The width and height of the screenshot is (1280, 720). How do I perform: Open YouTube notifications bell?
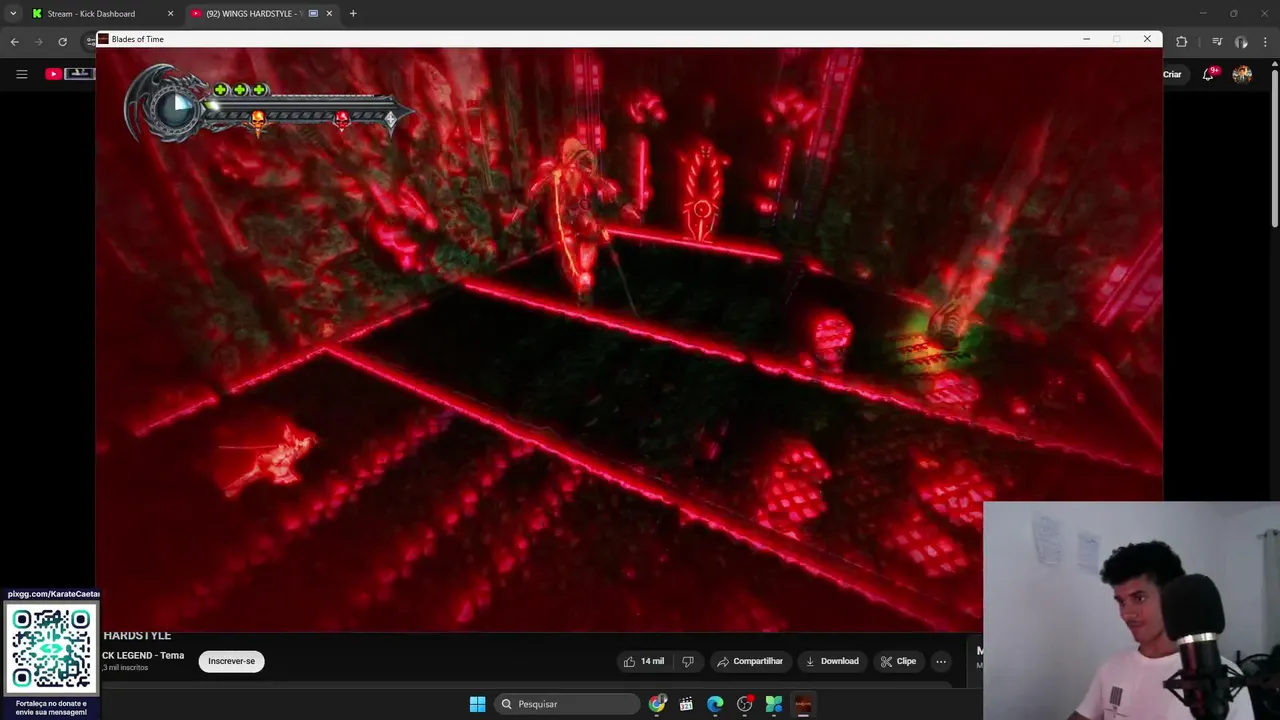(1208, 74)
